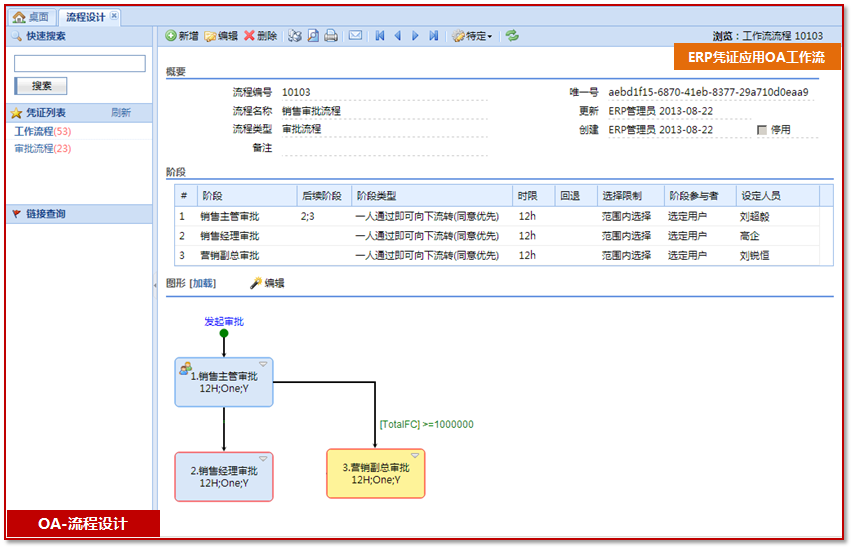Click the wand 编辑 graph button

click(x=267, y=283)
